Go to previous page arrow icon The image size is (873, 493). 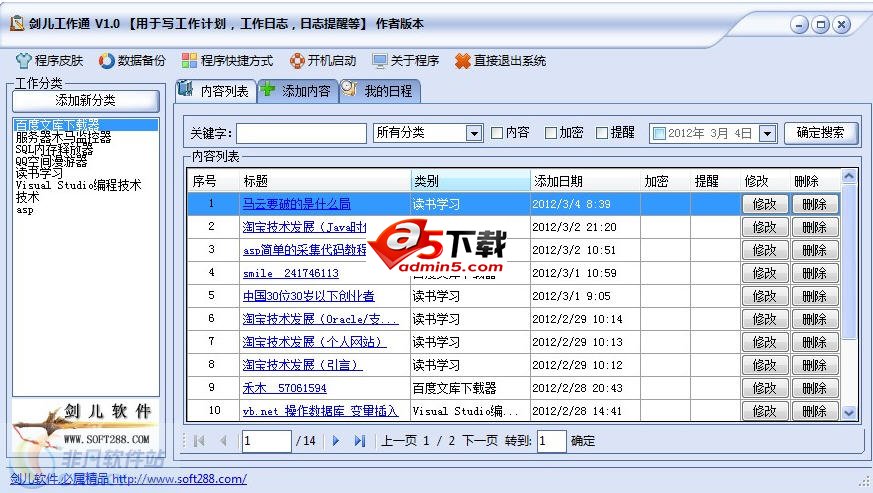pyautogui.click(x=223, y=441)
